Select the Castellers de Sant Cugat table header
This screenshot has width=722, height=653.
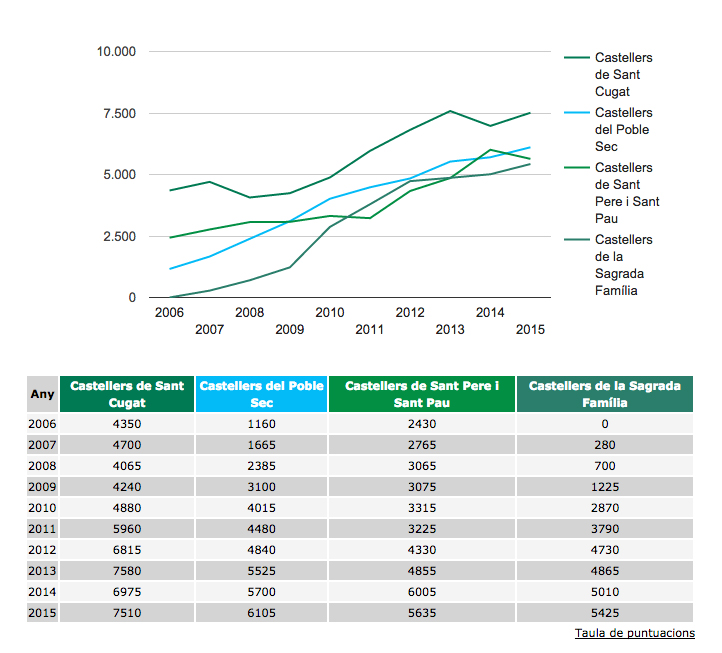tap(127, 394)
